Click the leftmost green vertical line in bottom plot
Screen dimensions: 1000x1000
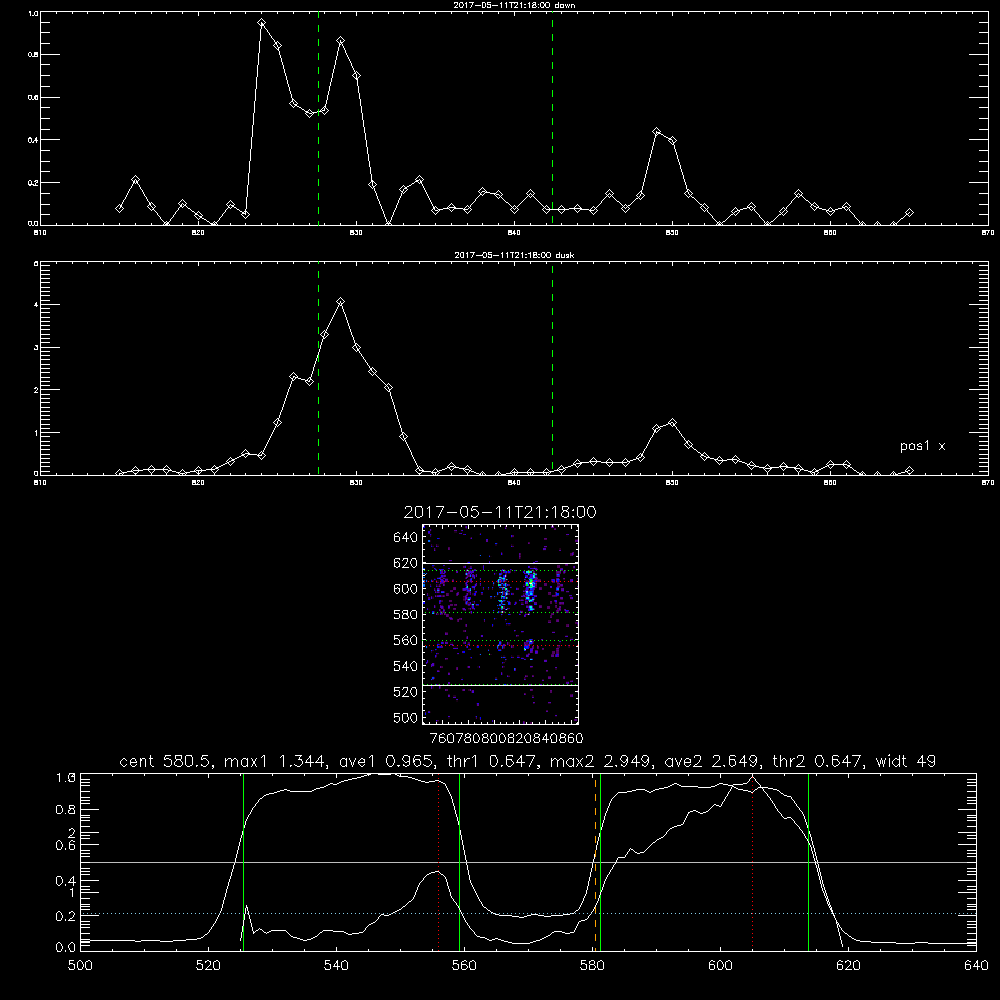244,861
